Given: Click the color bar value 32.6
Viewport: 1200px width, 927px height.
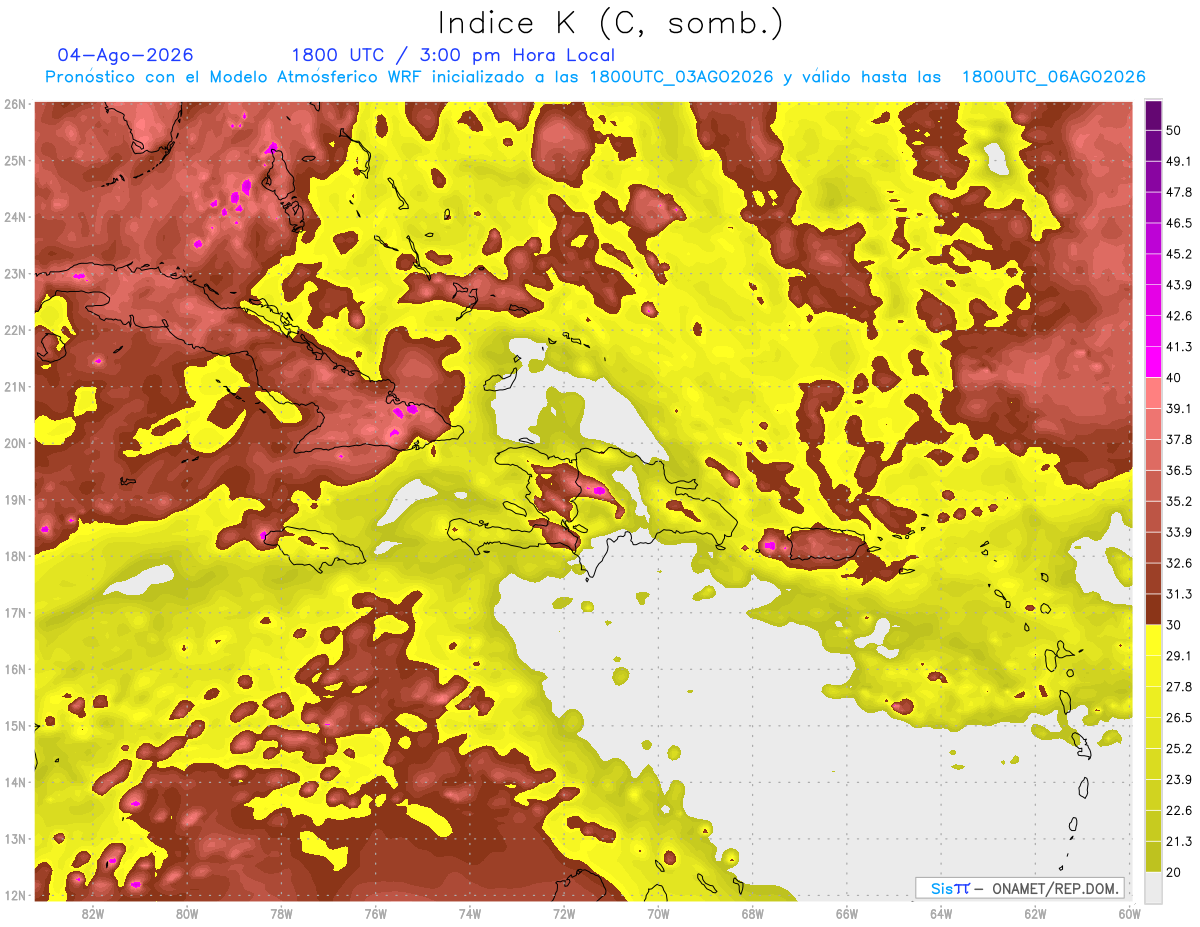Looking at the screenshot, I should [x=1179, y=563].
